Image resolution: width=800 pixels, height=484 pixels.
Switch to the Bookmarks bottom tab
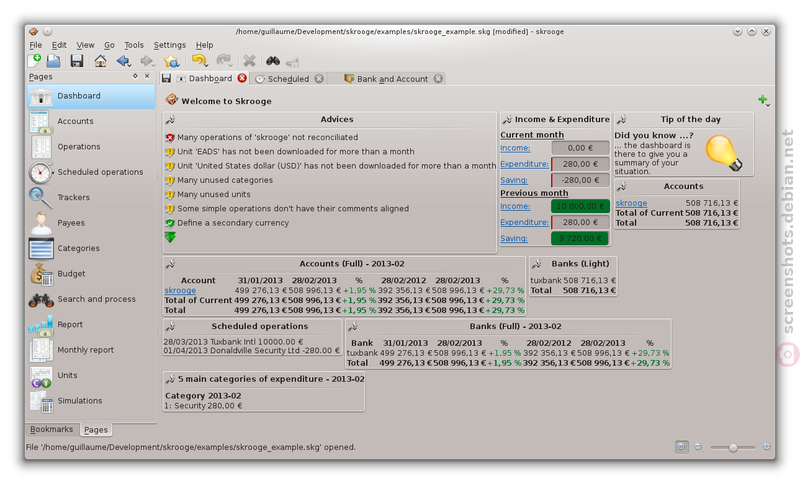pos(51,429)
